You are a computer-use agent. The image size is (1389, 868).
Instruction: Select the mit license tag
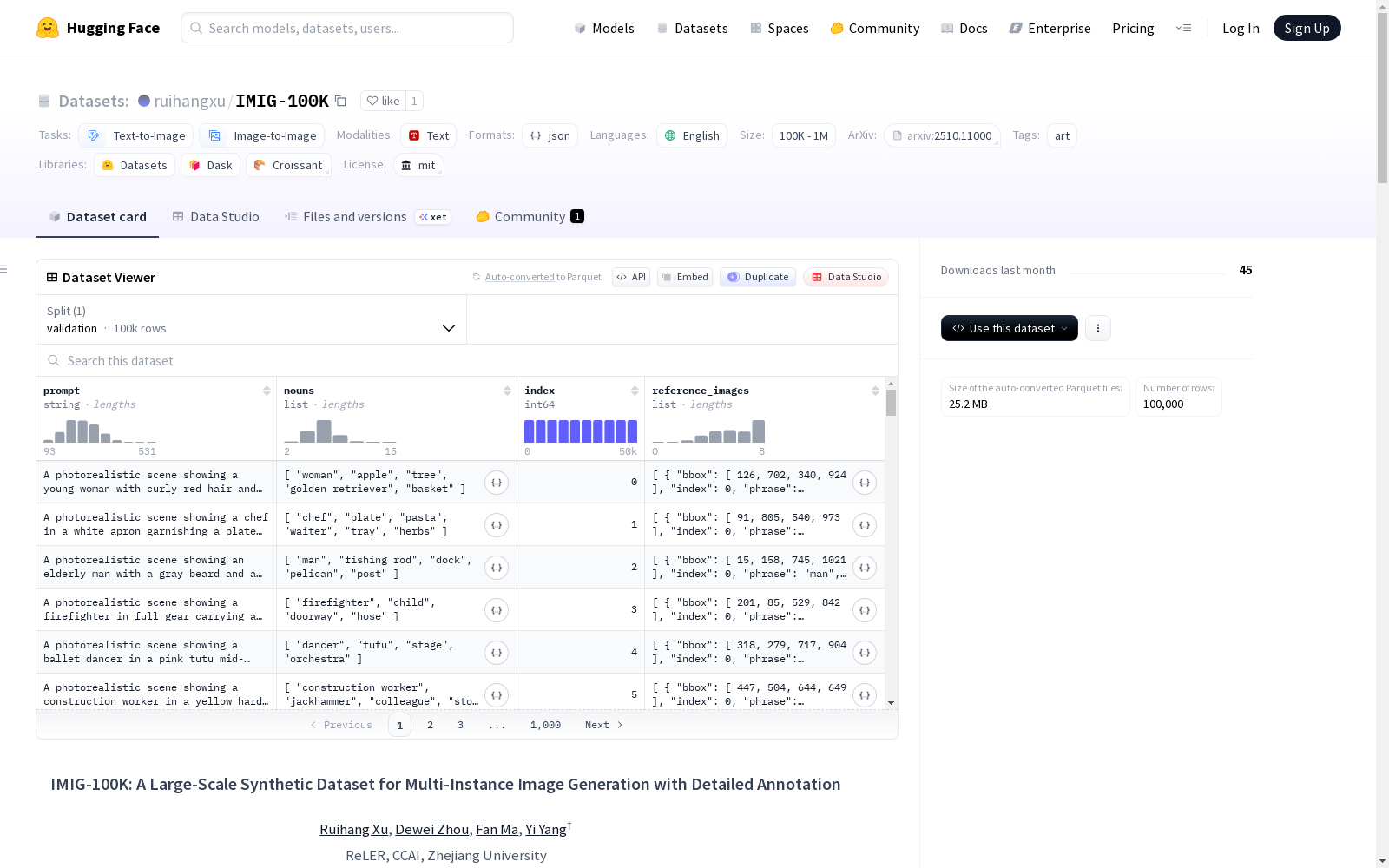coord(418,165)
